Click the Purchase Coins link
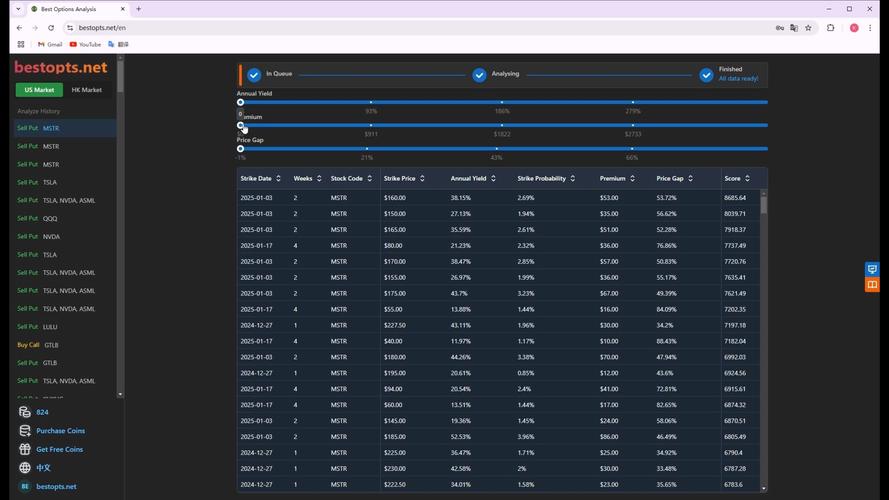The image size is (889, 500). click(x=61, y=431)
